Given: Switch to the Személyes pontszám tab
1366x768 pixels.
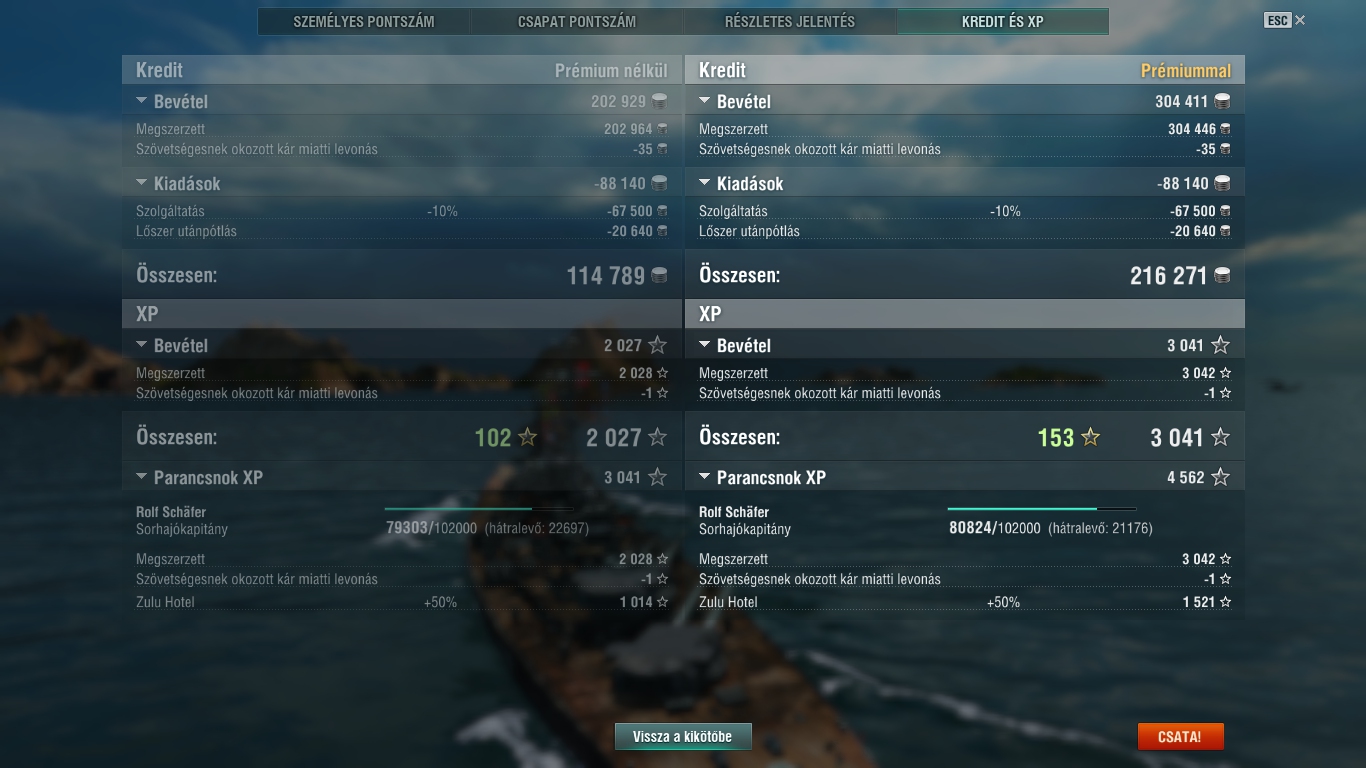Looking at the screenshot, I should 364,21.
